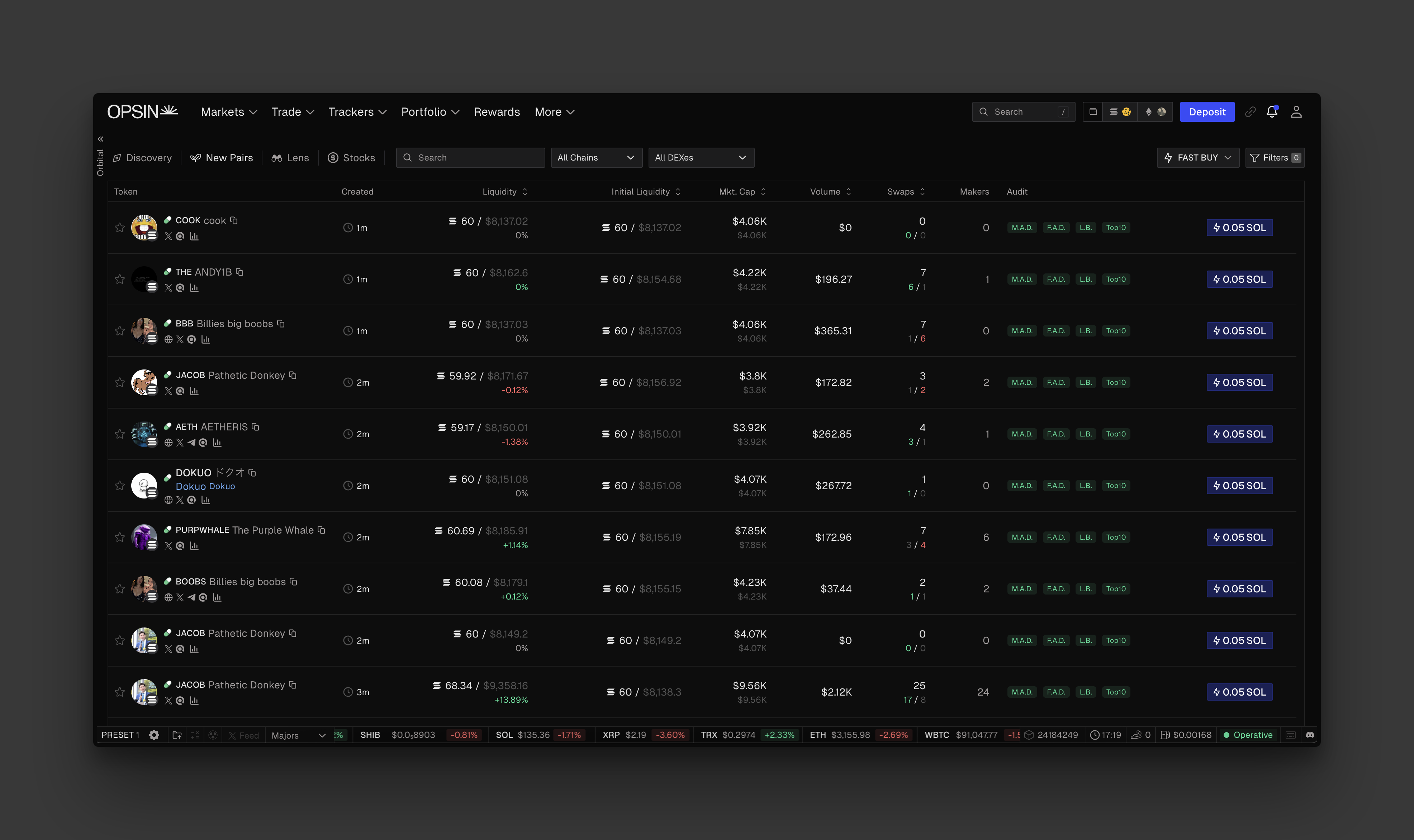Screen dimensions: 1414x840
Task: Fast buy 0.05 SOL of BBB
Action: [x=1239, y=330]
